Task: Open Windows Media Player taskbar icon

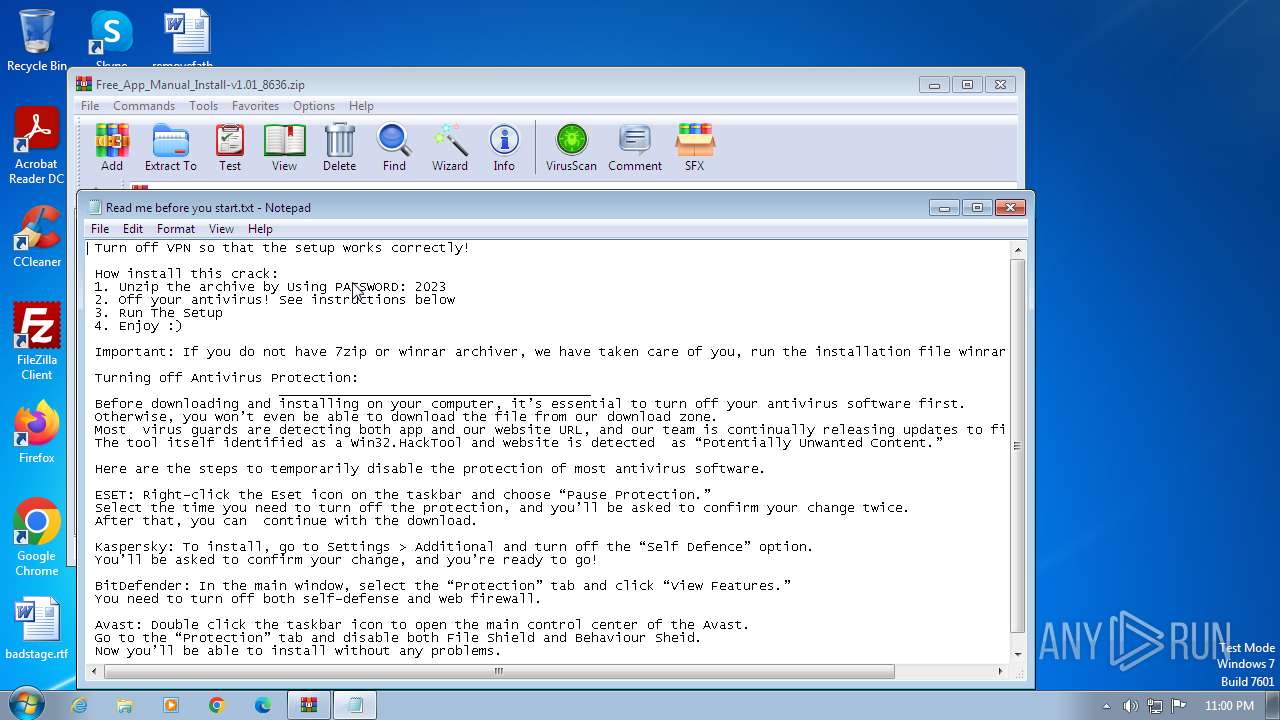Action: (171, 705)
